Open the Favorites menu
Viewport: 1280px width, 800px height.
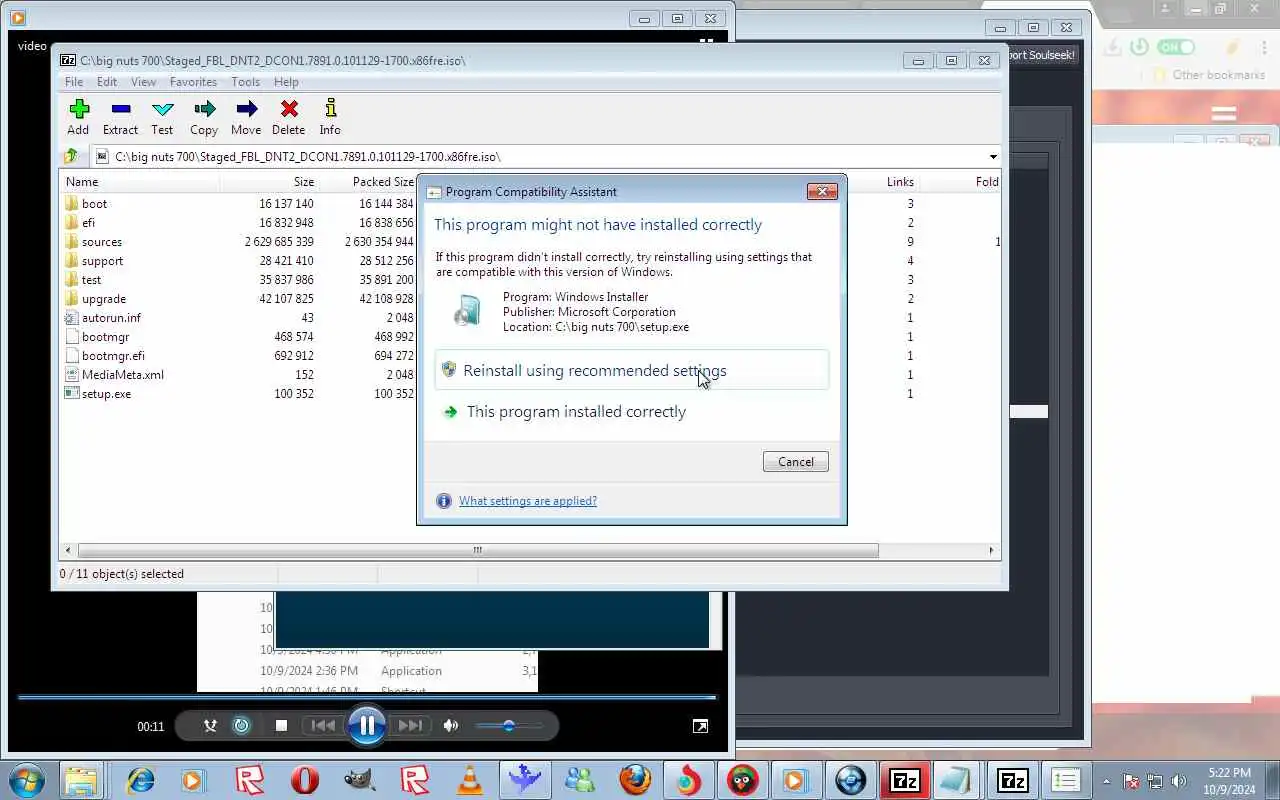(193, 82)
